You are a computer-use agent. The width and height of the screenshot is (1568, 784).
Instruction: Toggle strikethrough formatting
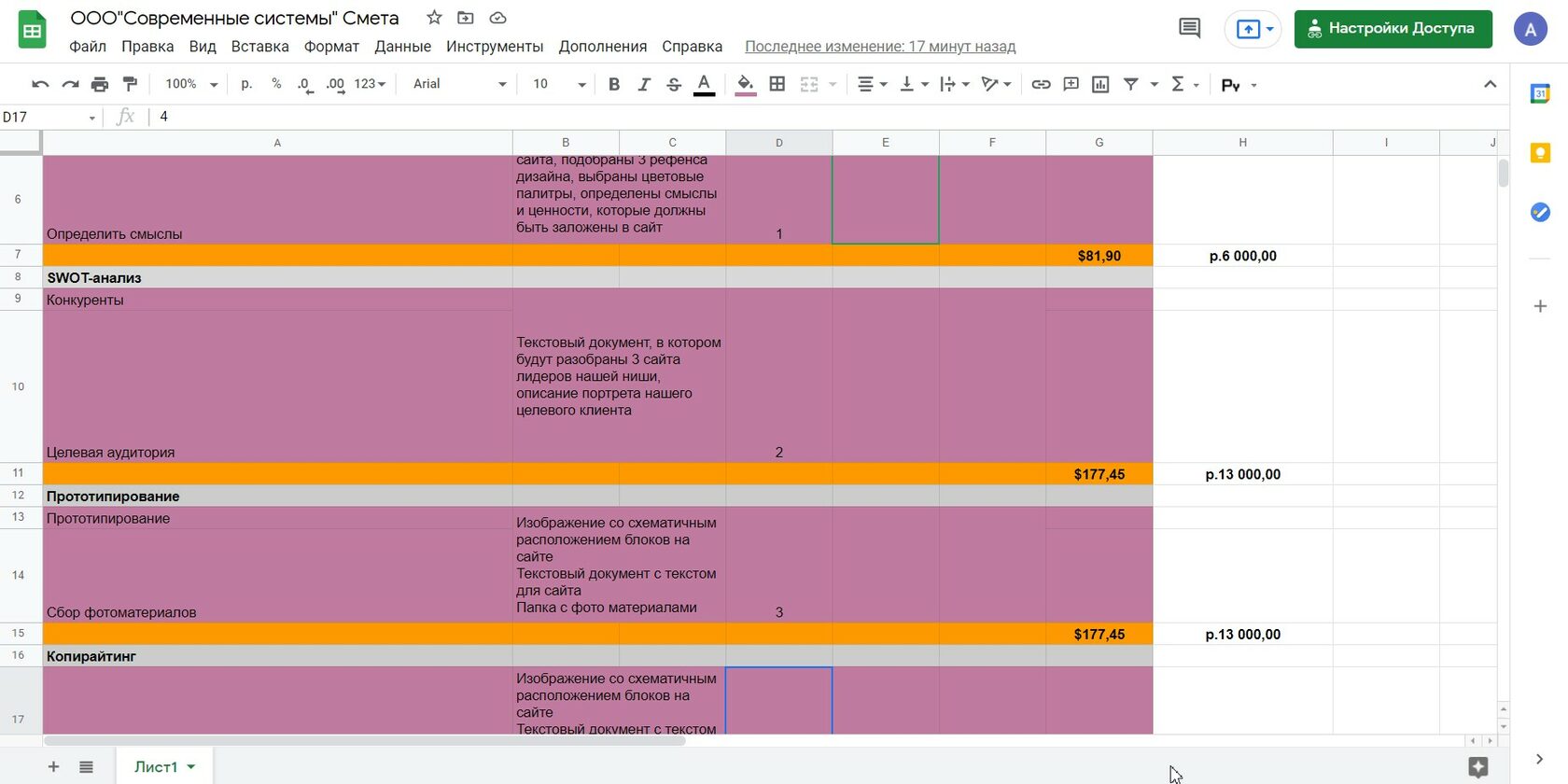[674, 84]
